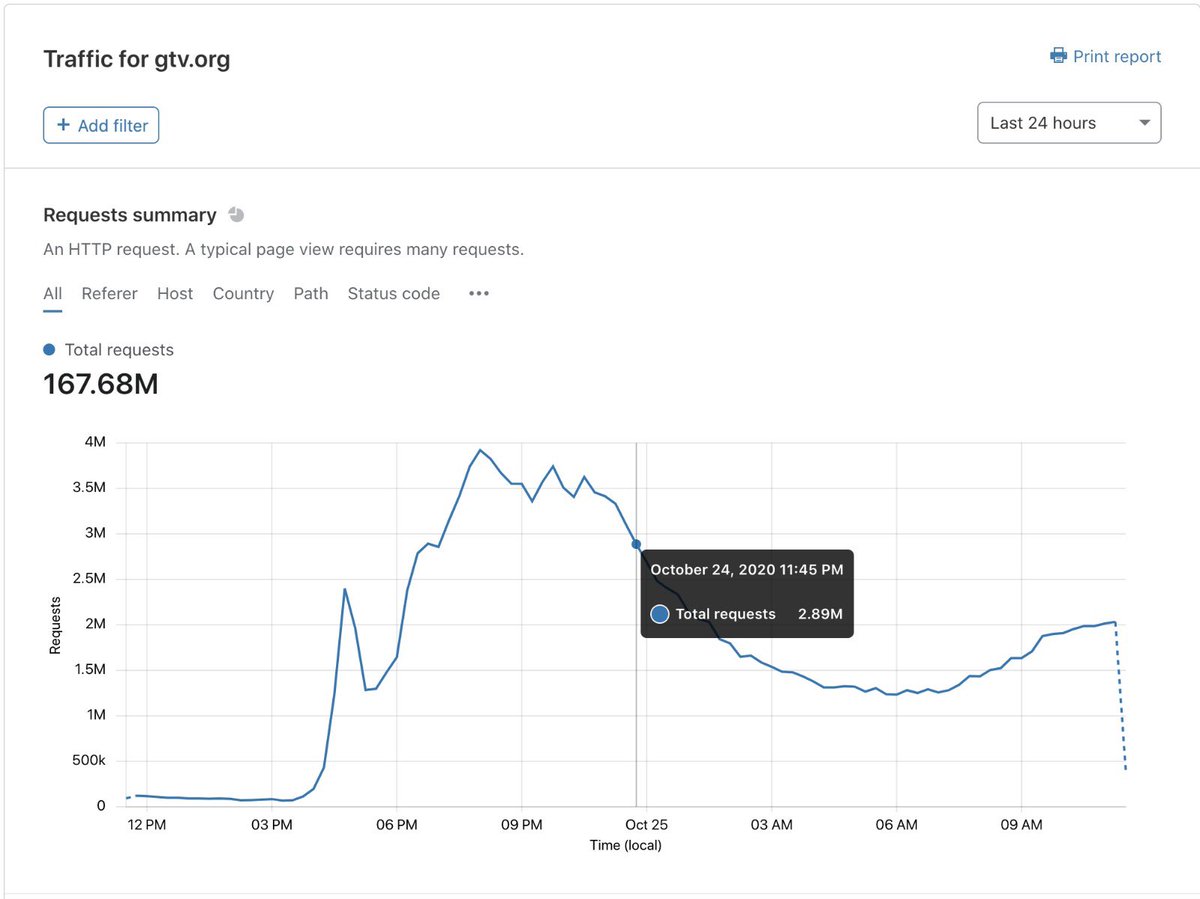The width and height of the screenshot is (1200, 899).
Task: Click the 2.89M tooltip value
Action: [x=819, y=614]
